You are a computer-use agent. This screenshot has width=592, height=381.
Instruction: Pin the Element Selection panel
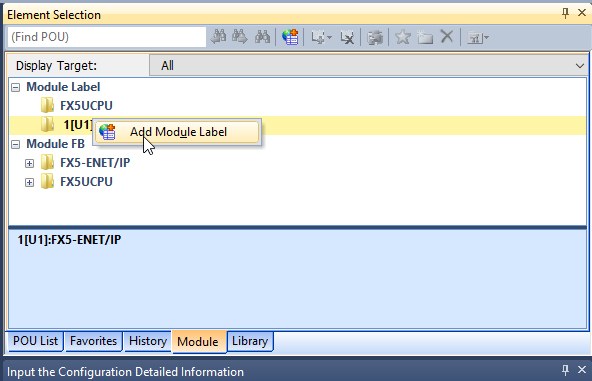point(565,14)
